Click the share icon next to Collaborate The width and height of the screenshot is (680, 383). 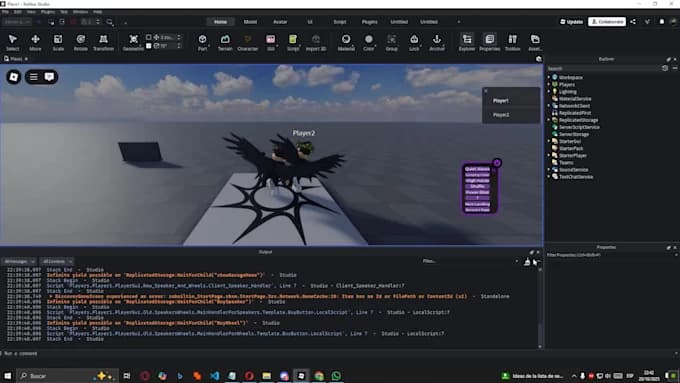point(633,21)
